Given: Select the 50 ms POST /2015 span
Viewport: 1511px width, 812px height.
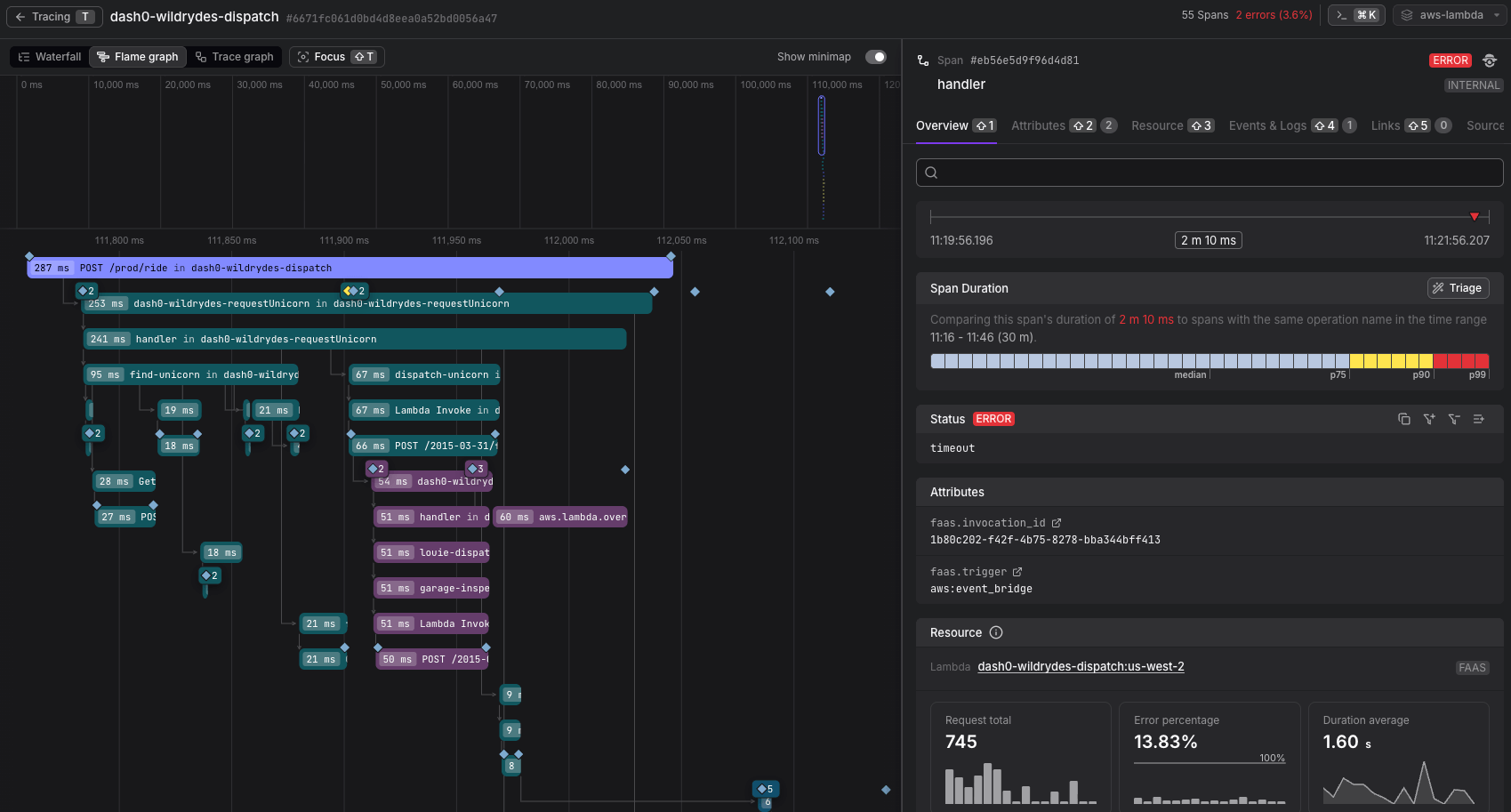Looking at the screenshot, I should 432,659.
